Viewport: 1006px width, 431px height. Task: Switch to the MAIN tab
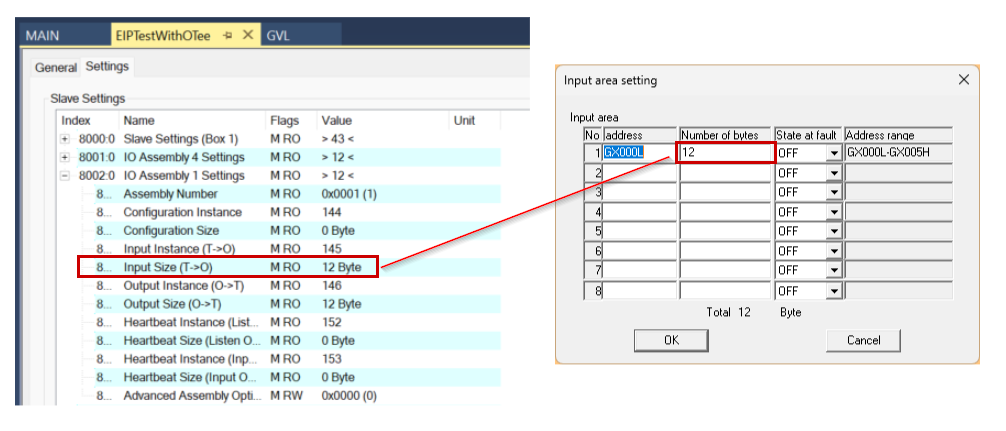point(42,35)
